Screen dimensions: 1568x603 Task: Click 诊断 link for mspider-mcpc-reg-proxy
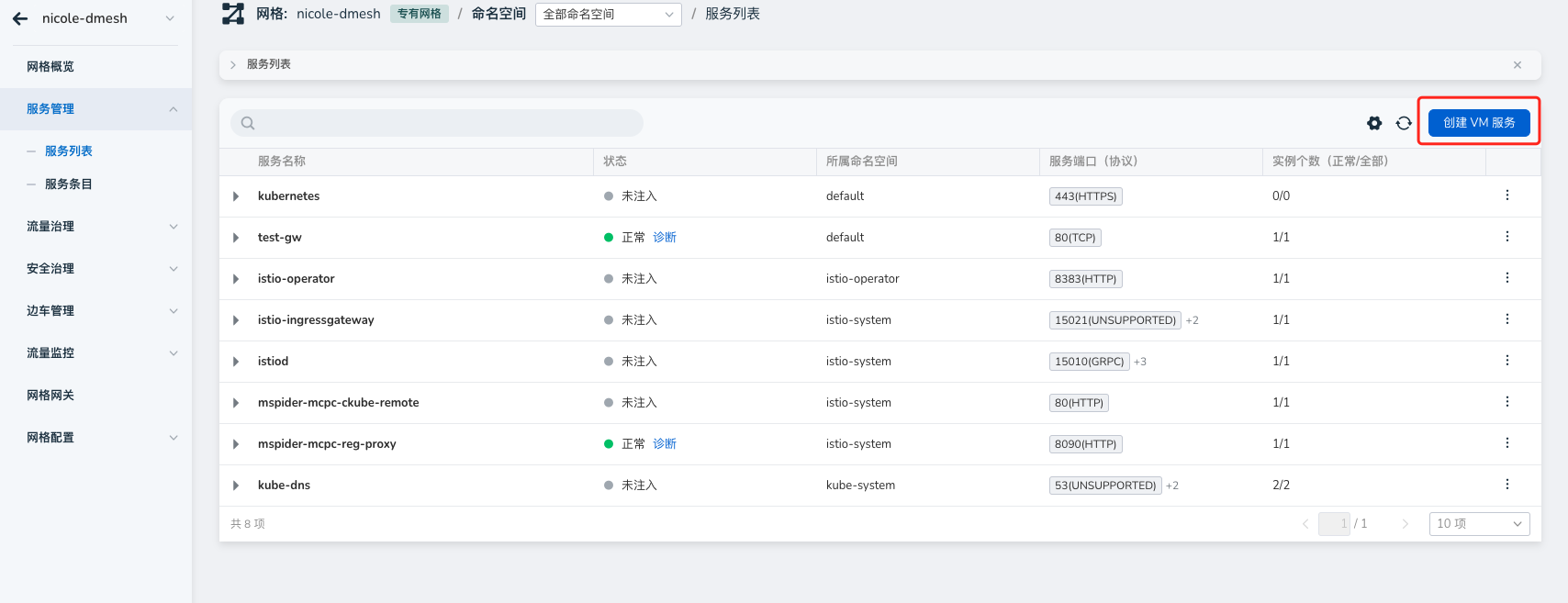coord(665,444)
